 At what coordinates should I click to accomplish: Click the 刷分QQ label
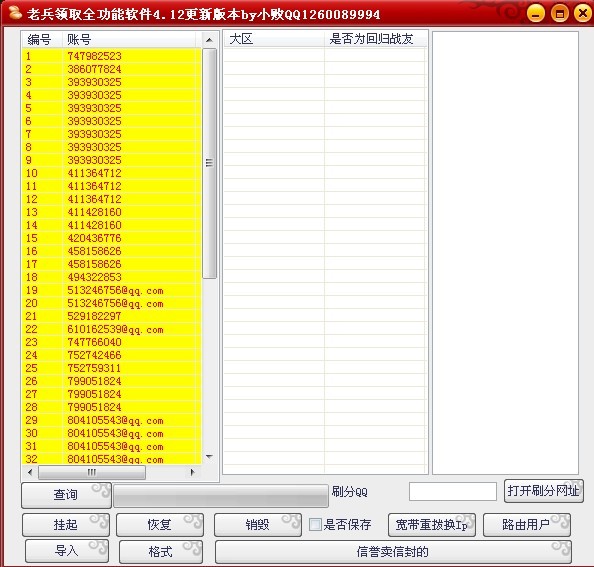coord(349,492)
